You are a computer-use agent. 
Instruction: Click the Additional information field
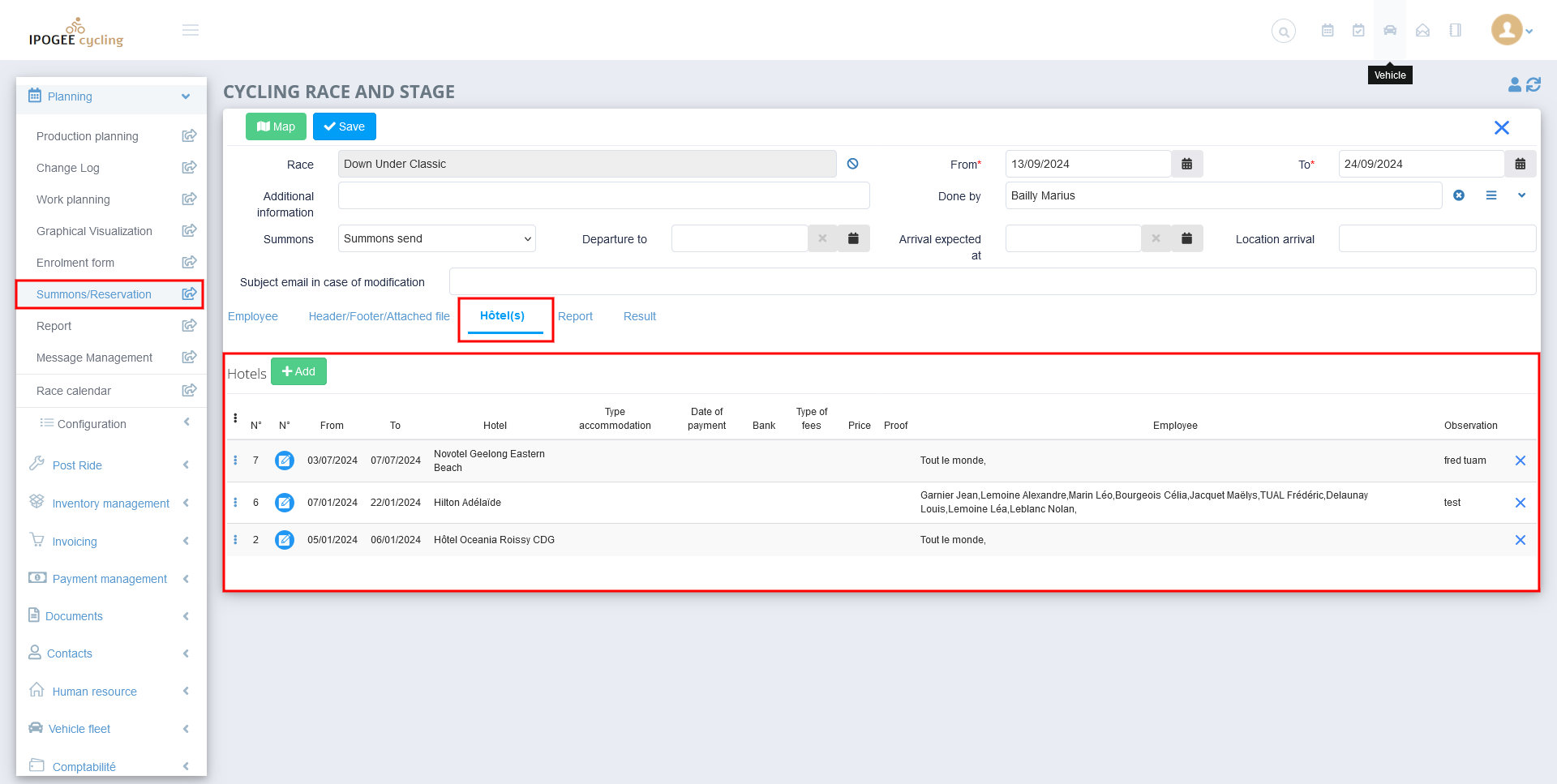[x=604, y=195]
